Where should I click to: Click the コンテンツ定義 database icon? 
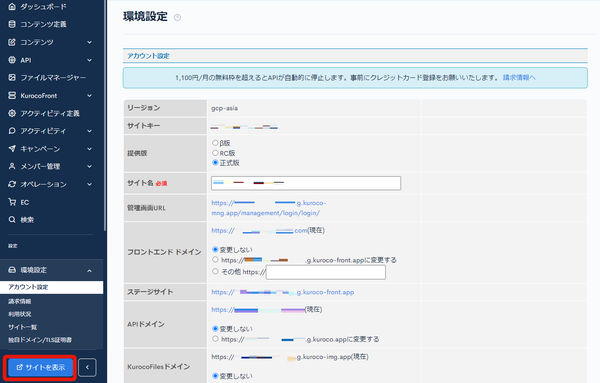[x=12, y=24]
